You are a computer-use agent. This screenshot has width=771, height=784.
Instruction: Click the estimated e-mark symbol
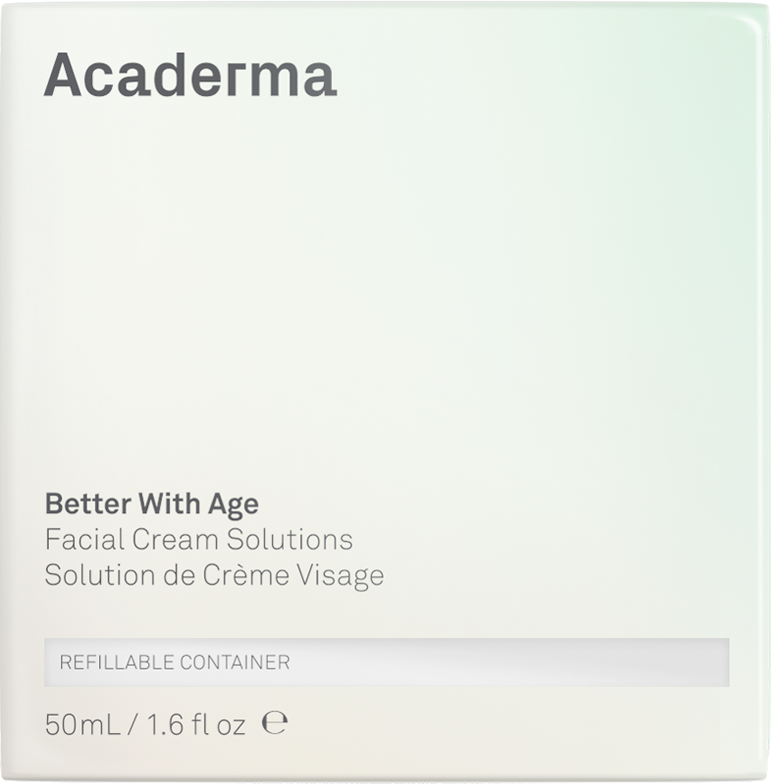[274, 723]
